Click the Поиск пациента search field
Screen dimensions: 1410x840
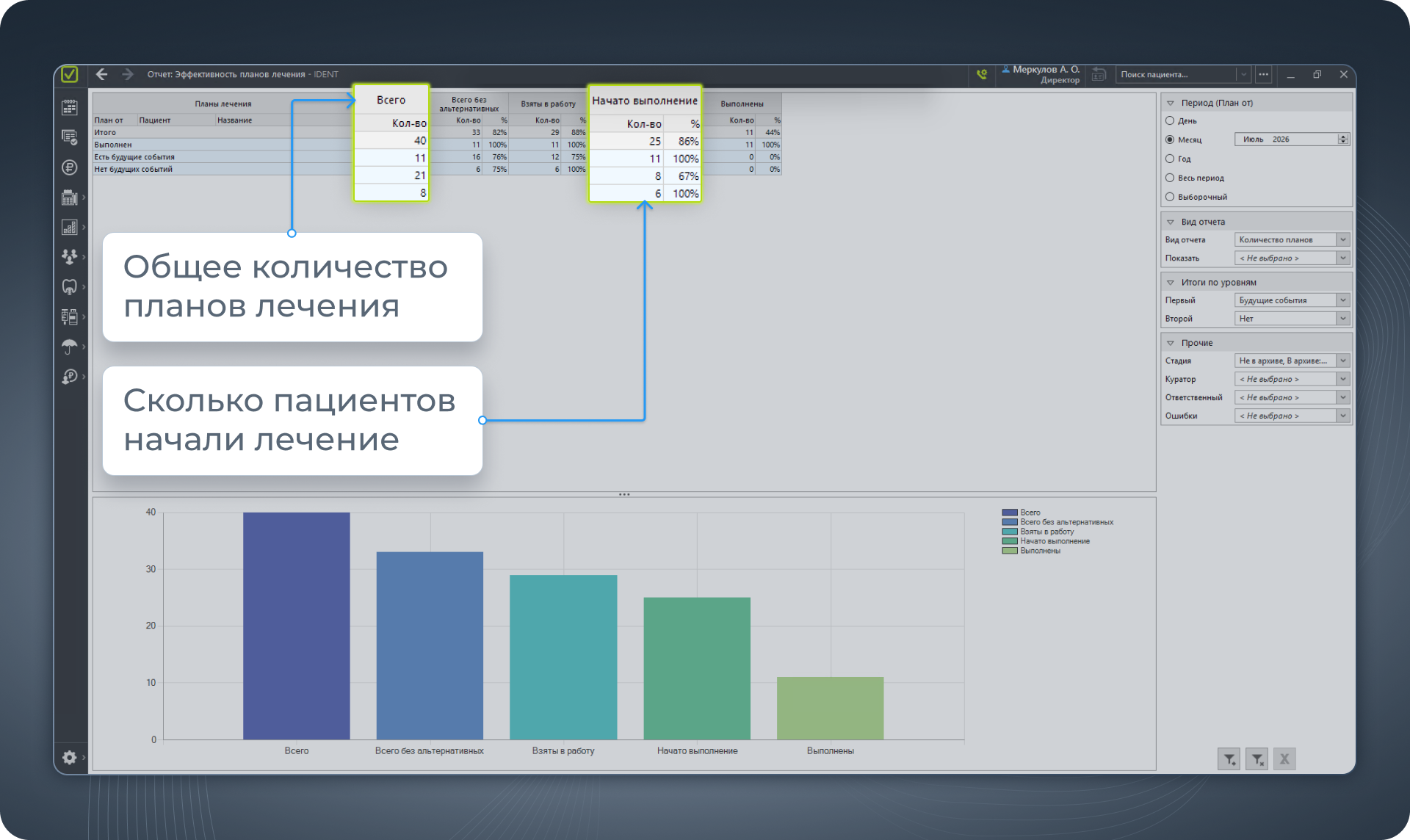click(x=1176, y=74)
